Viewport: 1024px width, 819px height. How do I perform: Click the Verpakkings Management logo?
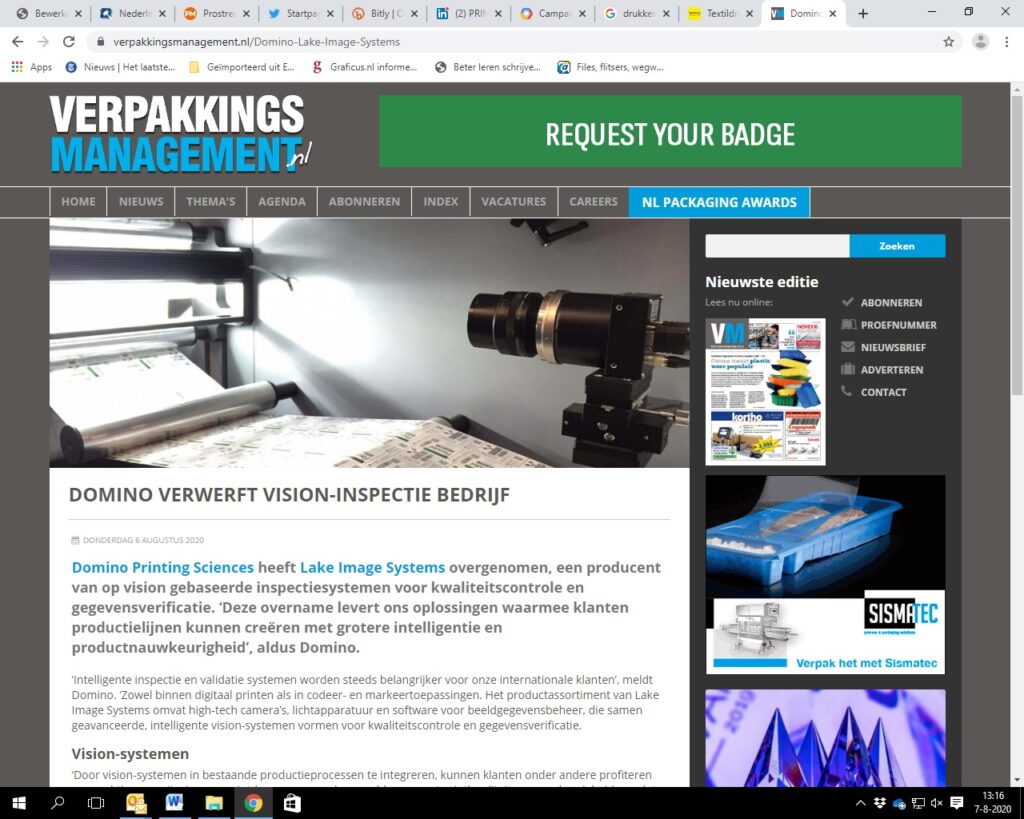(181, 134)
